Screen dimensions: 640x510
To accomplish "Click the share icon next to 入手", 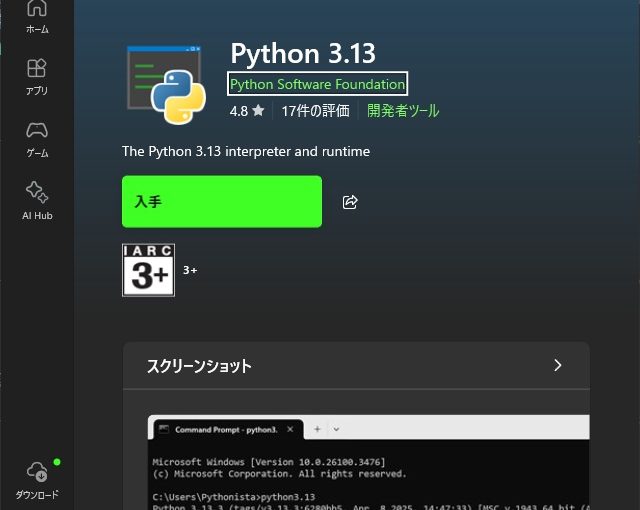I will 350,202.
